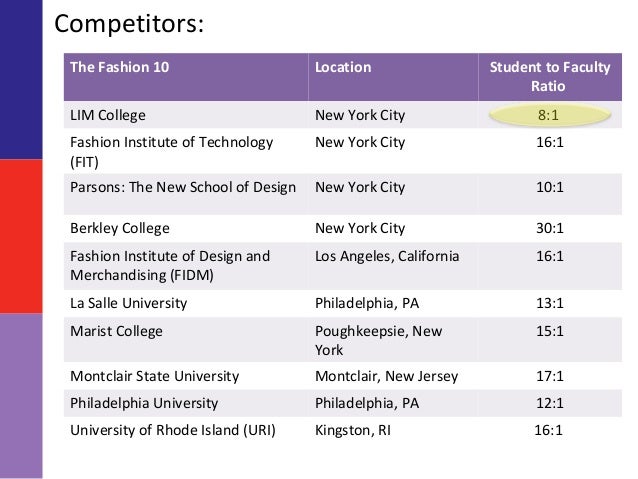Select the Location column header
The height and width of the screenshot is (479, 638).
[x=393, y=77]
